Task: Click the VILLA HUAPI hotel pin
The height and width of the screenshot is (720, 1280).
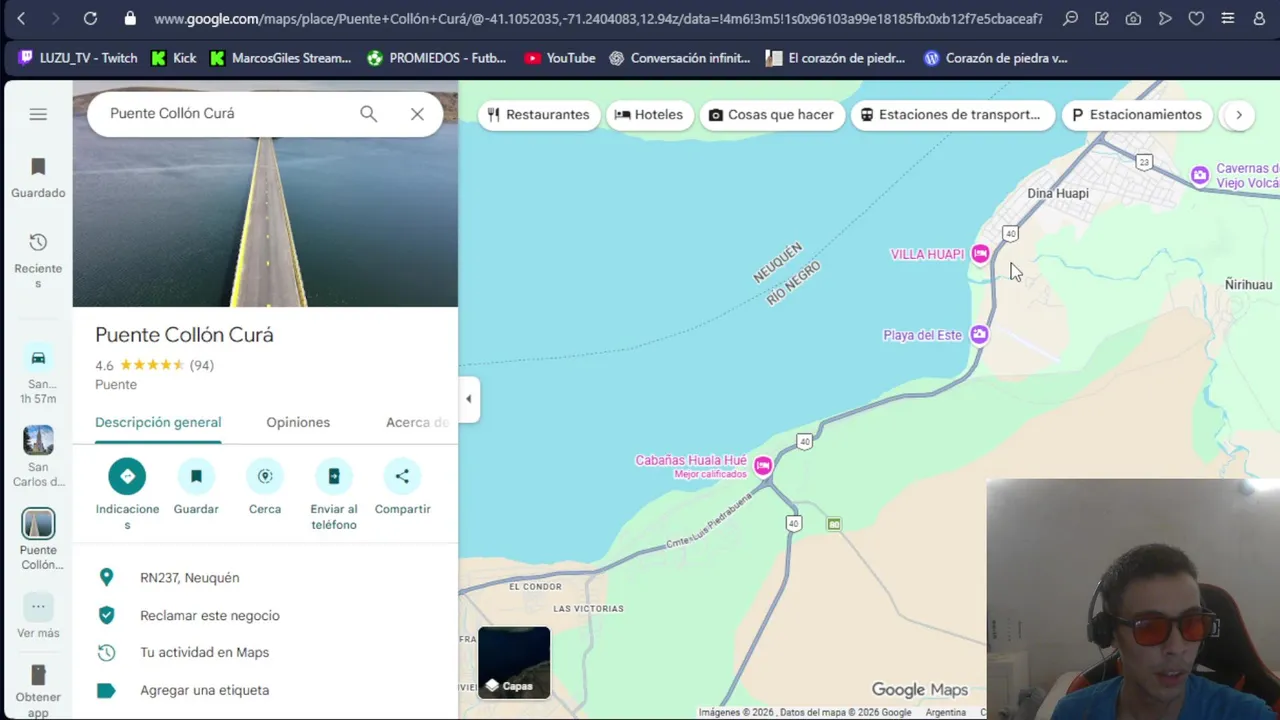Action: 981,254
